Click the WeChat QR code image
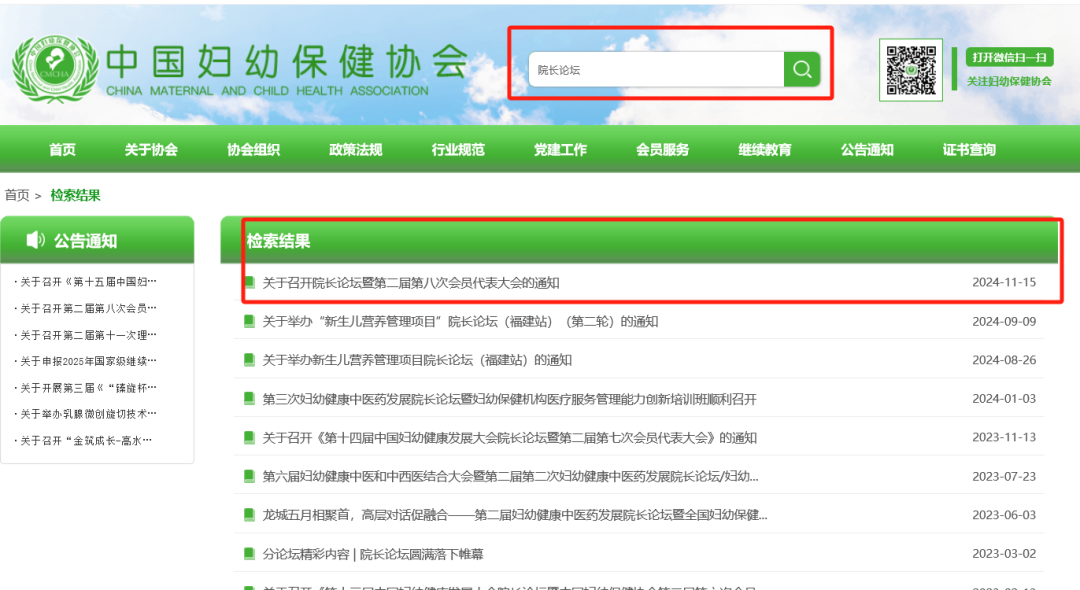 [x=910, y=70]
